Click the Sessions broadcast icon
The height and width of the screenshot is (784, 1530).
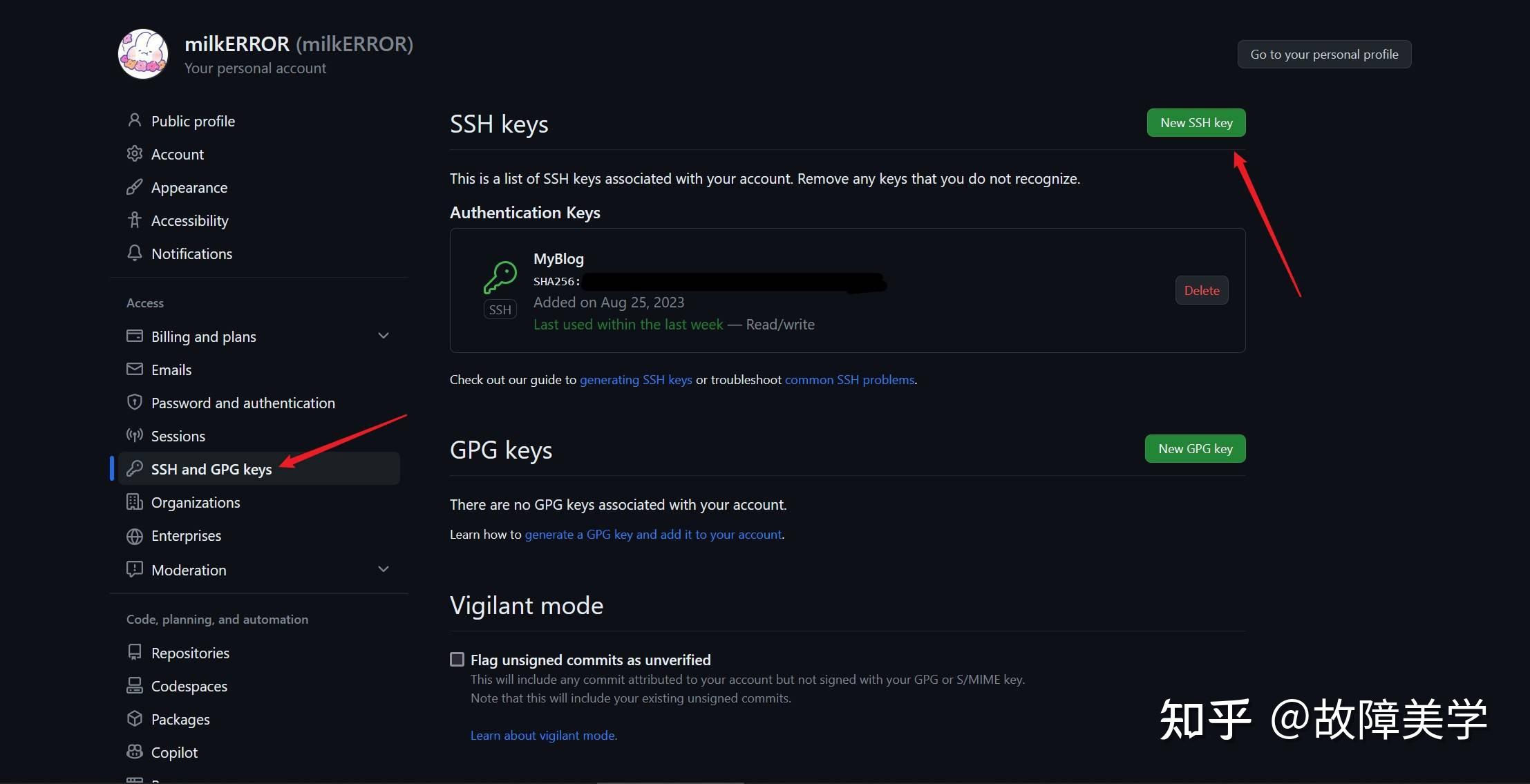135,436
